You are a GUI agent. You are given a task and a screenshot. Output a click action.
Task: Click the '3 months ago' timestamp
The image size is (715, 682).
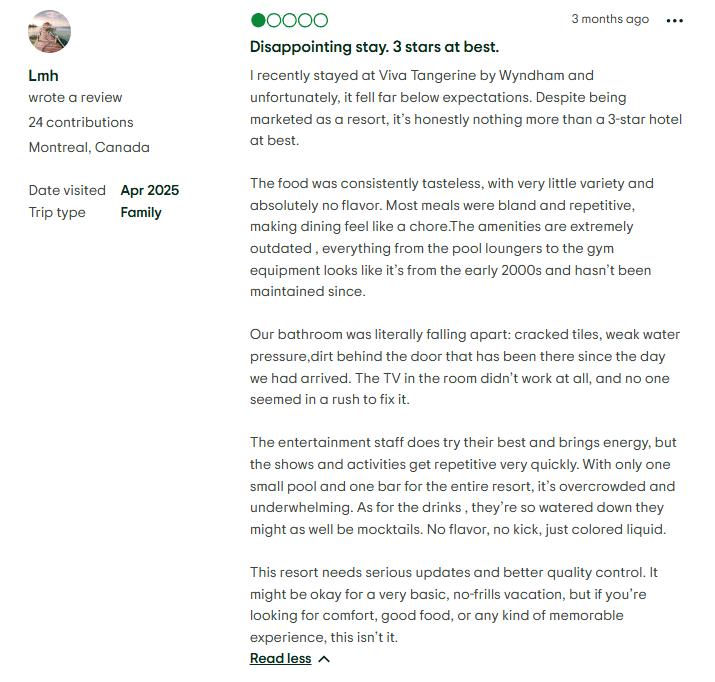pos(610,19)
